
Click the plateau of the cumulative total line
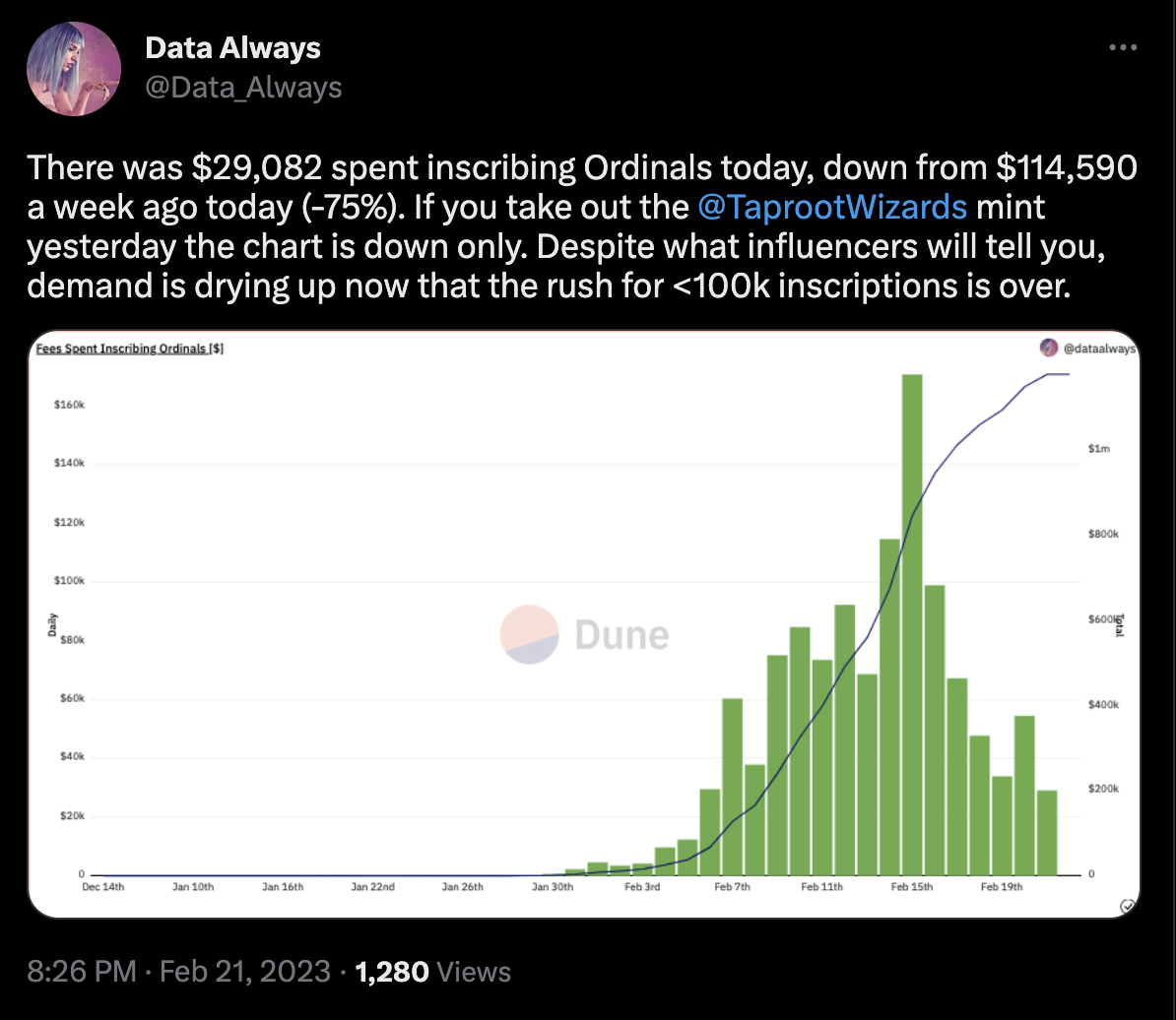pyautogui.click(x=1056, y=375)
